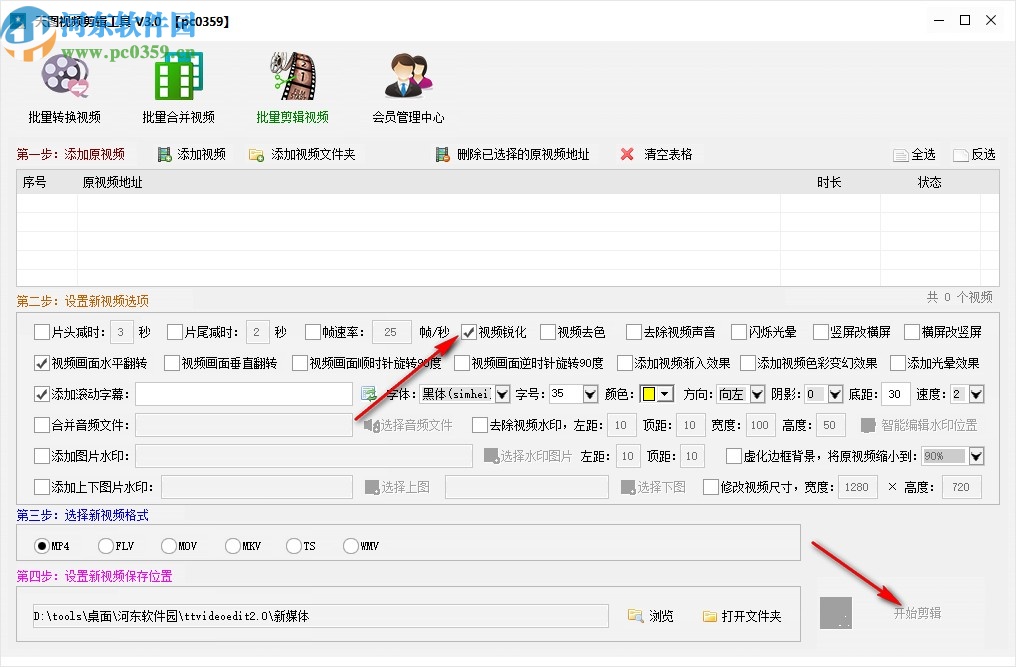
Task: Click the 状态 column header
Action: [x=929, y=182]
